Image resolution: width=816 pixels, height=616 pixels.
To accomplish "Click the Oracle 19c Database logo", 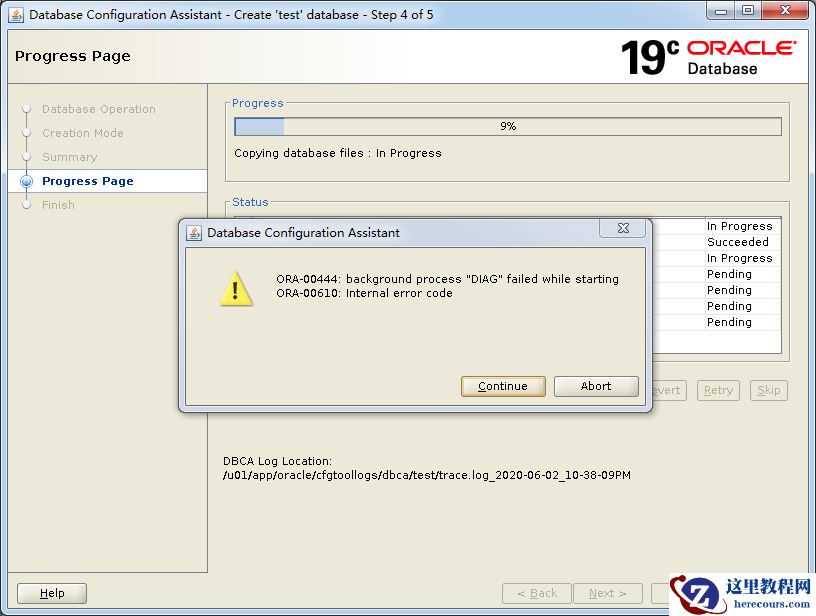I will 708,57.
